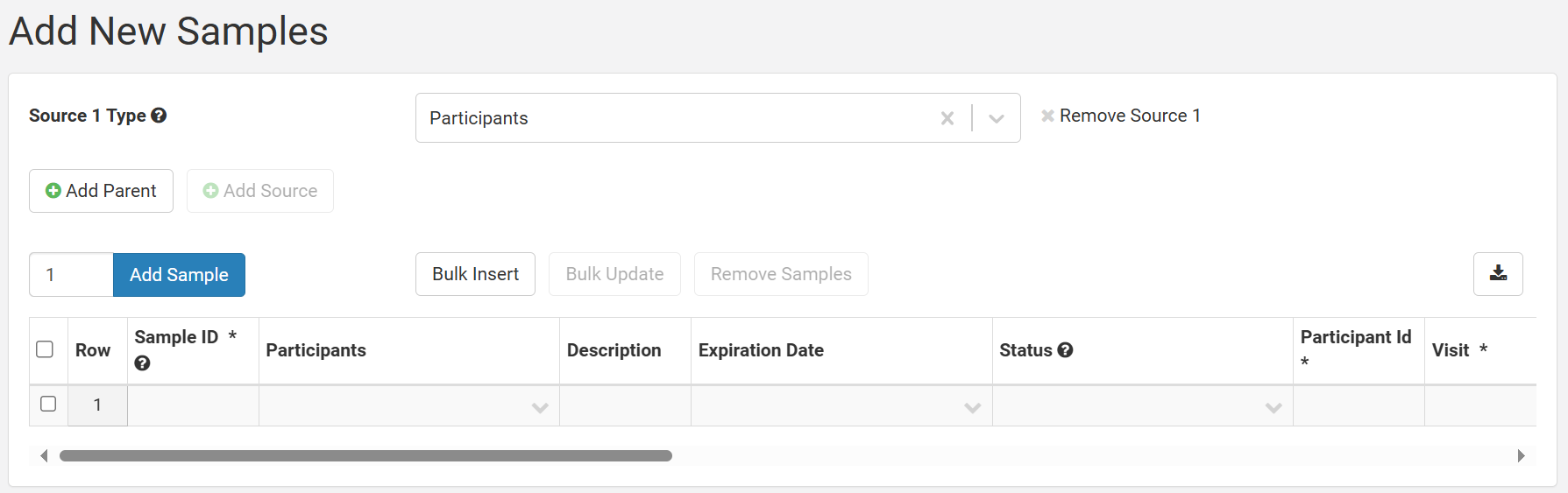Toggle the select-all rows checkbox in the header

pyautogui.click(x=45, y=349)
